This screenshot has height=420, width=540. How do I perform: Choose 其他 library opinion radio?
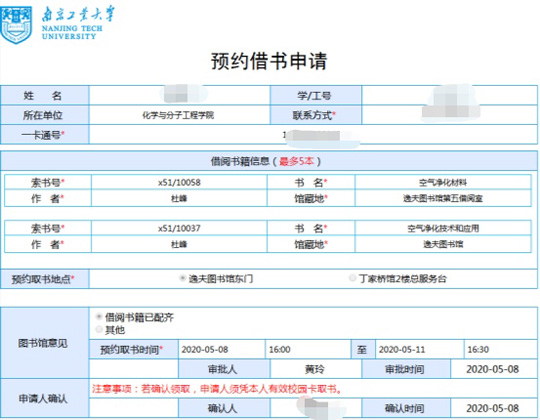point(99,329)
